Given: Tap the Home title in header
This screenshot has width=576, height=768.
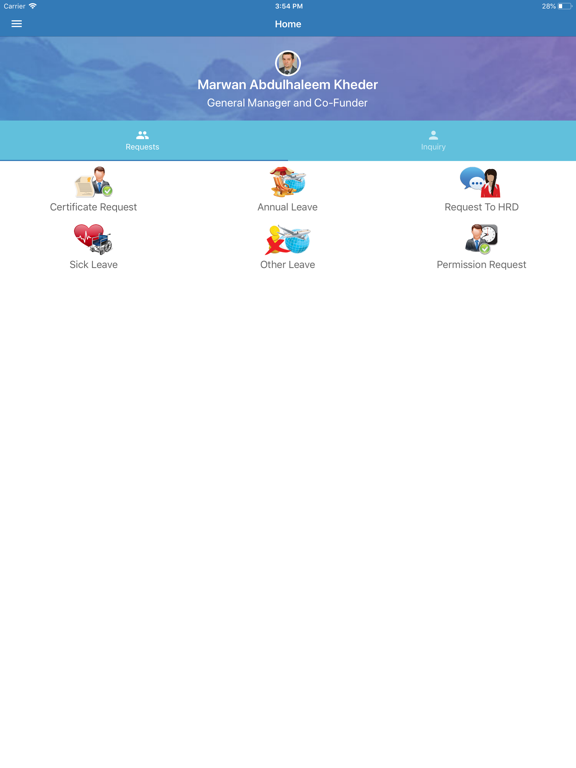Looking at the screenshot, I should point(288,24).
